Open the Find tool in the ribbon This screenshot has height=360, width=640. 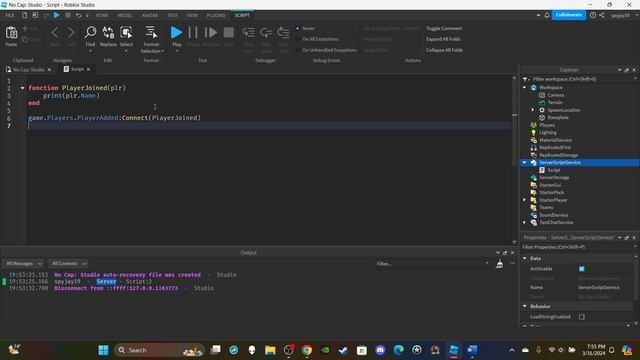[90, 33]
